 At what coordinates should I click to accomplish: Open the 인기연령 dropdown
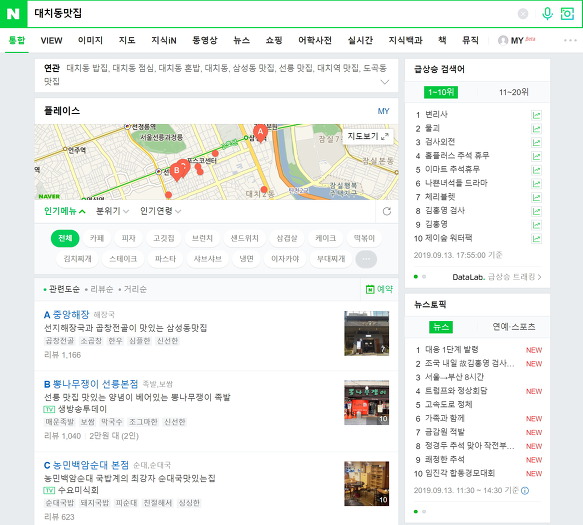tap(160, 211)
